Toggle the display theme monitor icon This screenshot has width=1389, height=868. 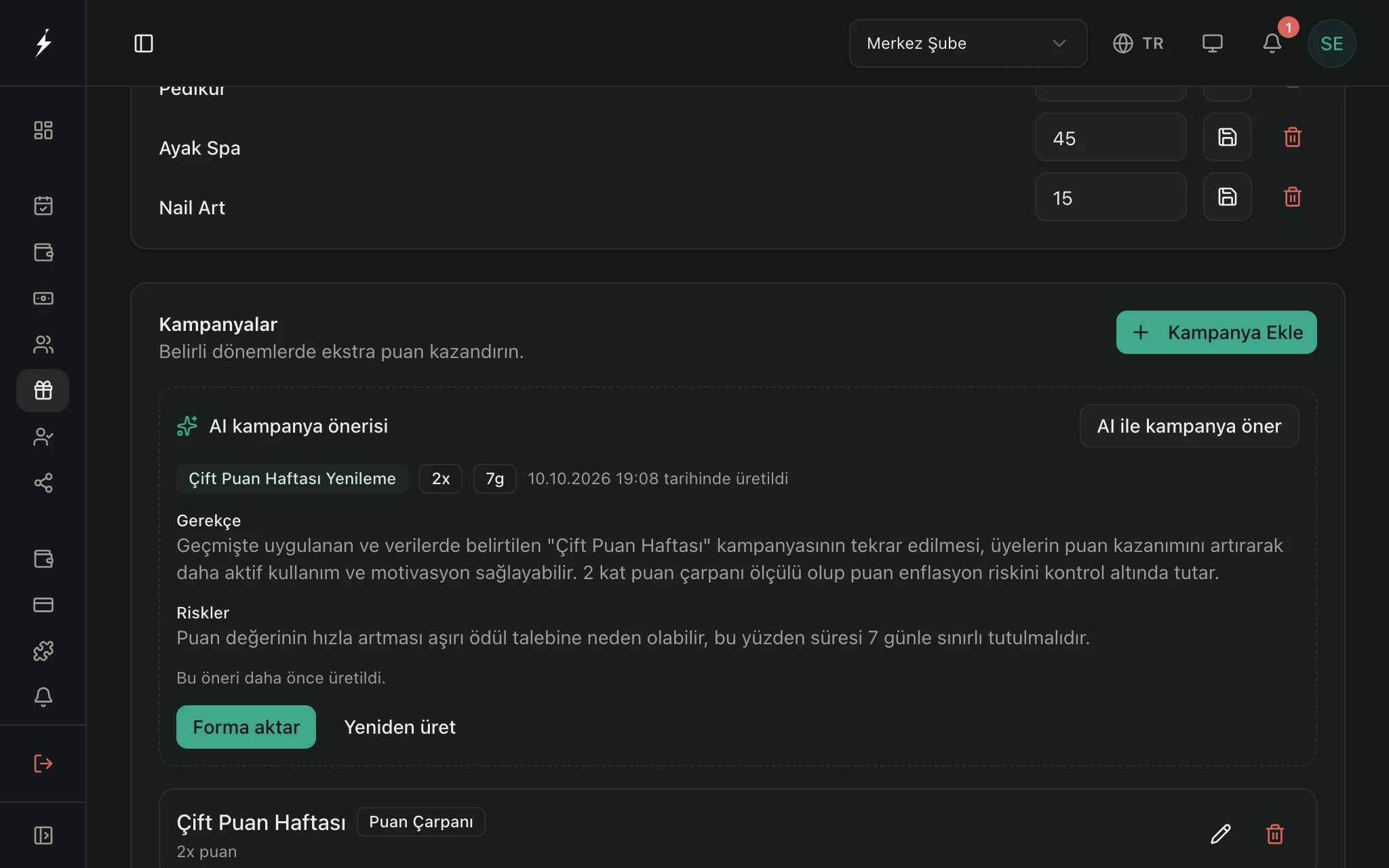coord(1212,43)
